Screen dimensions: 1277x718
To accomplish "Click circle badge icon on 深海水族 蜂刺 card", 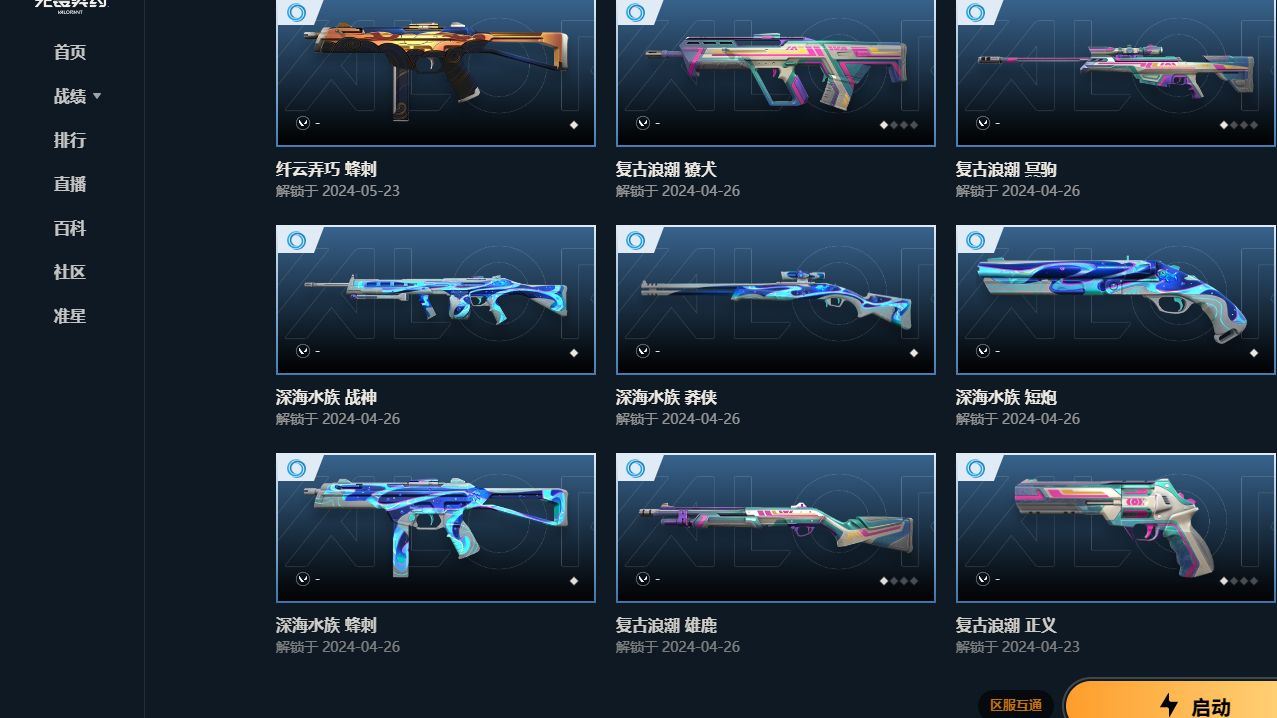I will 297,468.
